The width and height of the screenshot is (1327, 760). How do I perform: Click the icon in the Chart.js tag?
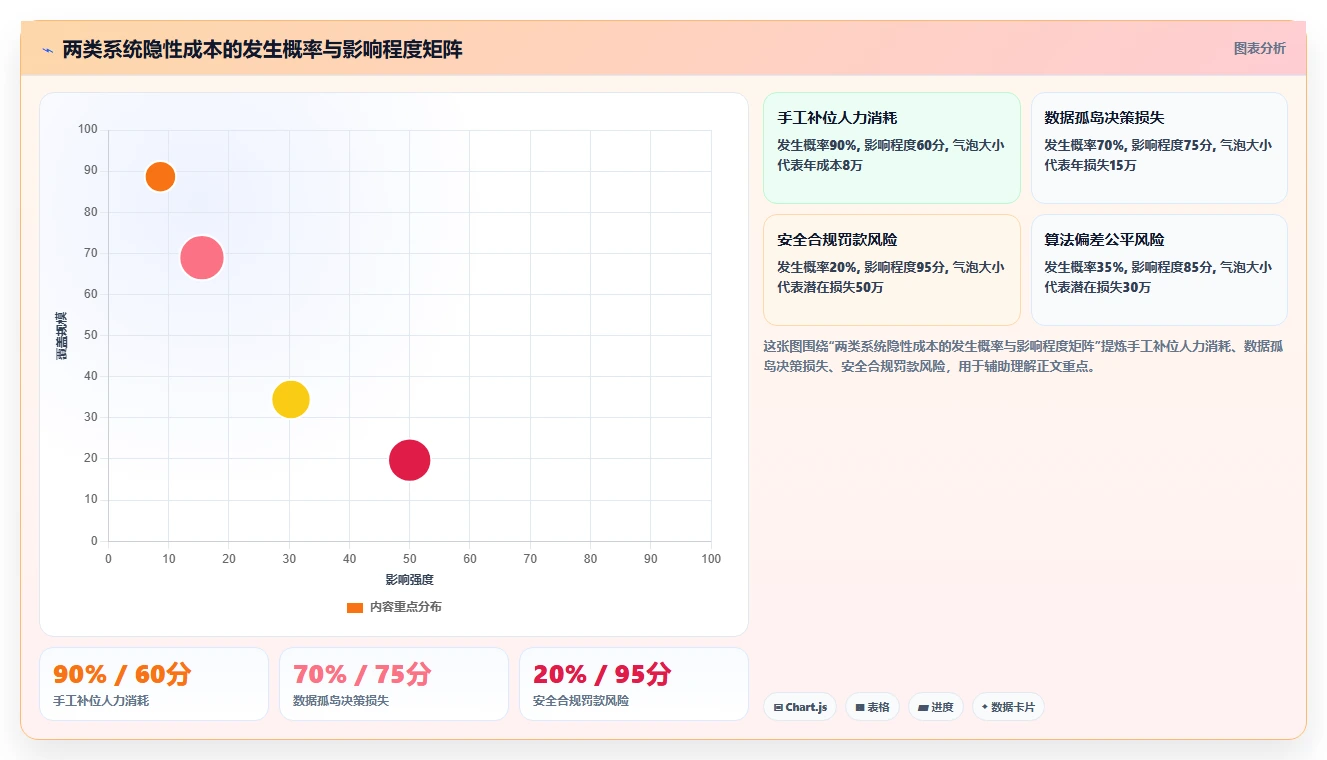click(x=778, y=707)
